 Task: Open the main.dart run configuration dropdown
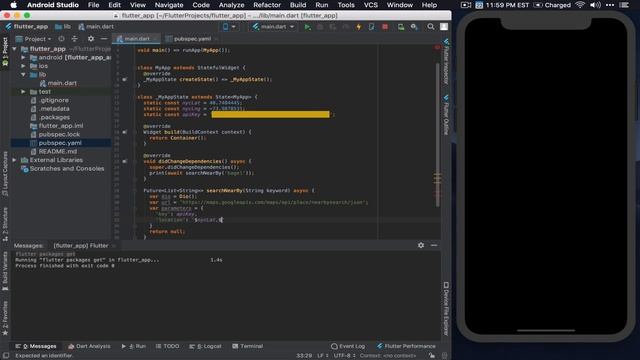(x=273, y=27)
